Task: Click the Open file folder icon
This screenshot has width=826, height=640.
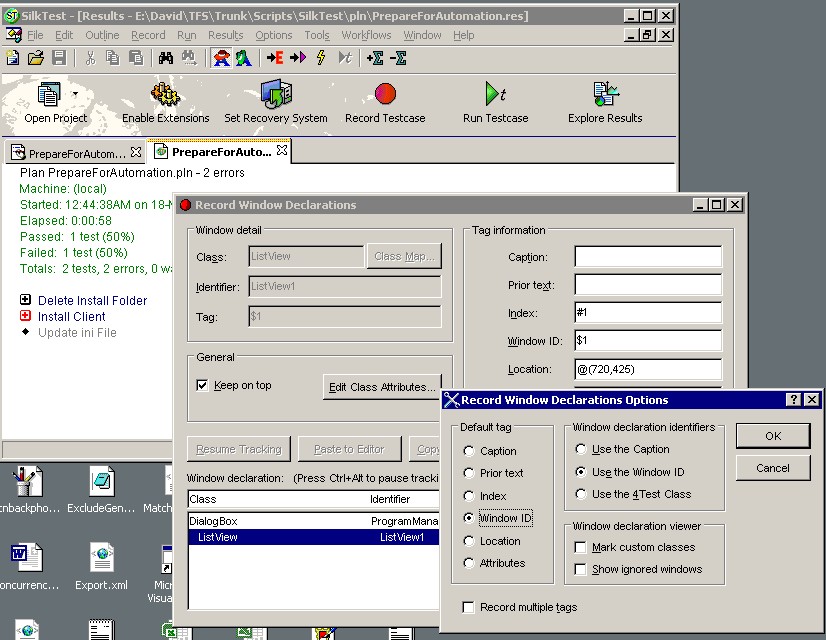Action: point(36,57)
